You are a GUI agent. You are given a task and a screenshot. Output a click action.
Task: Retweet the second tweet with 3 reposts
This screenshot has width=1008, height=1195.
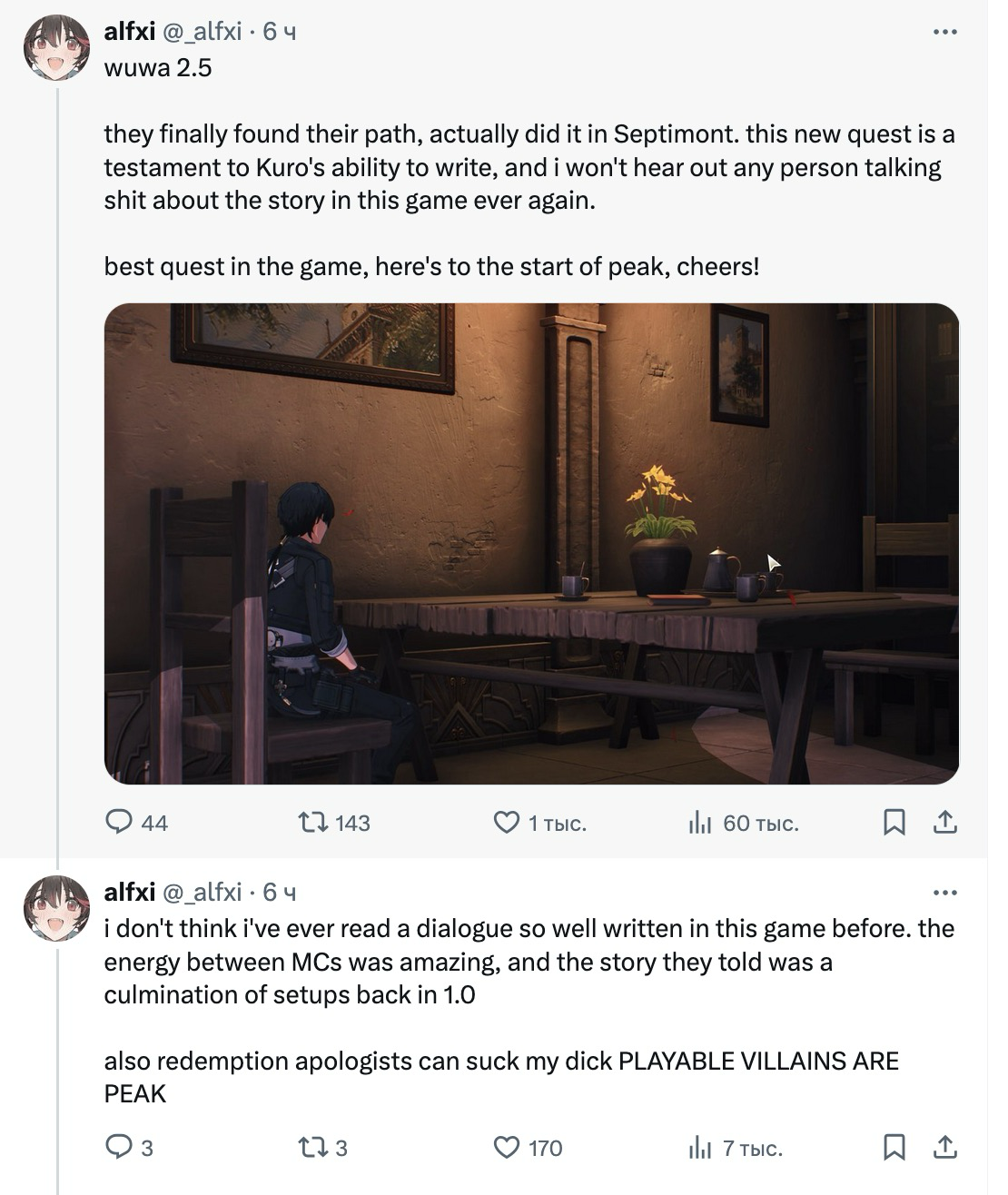[x=313, y=1148]
